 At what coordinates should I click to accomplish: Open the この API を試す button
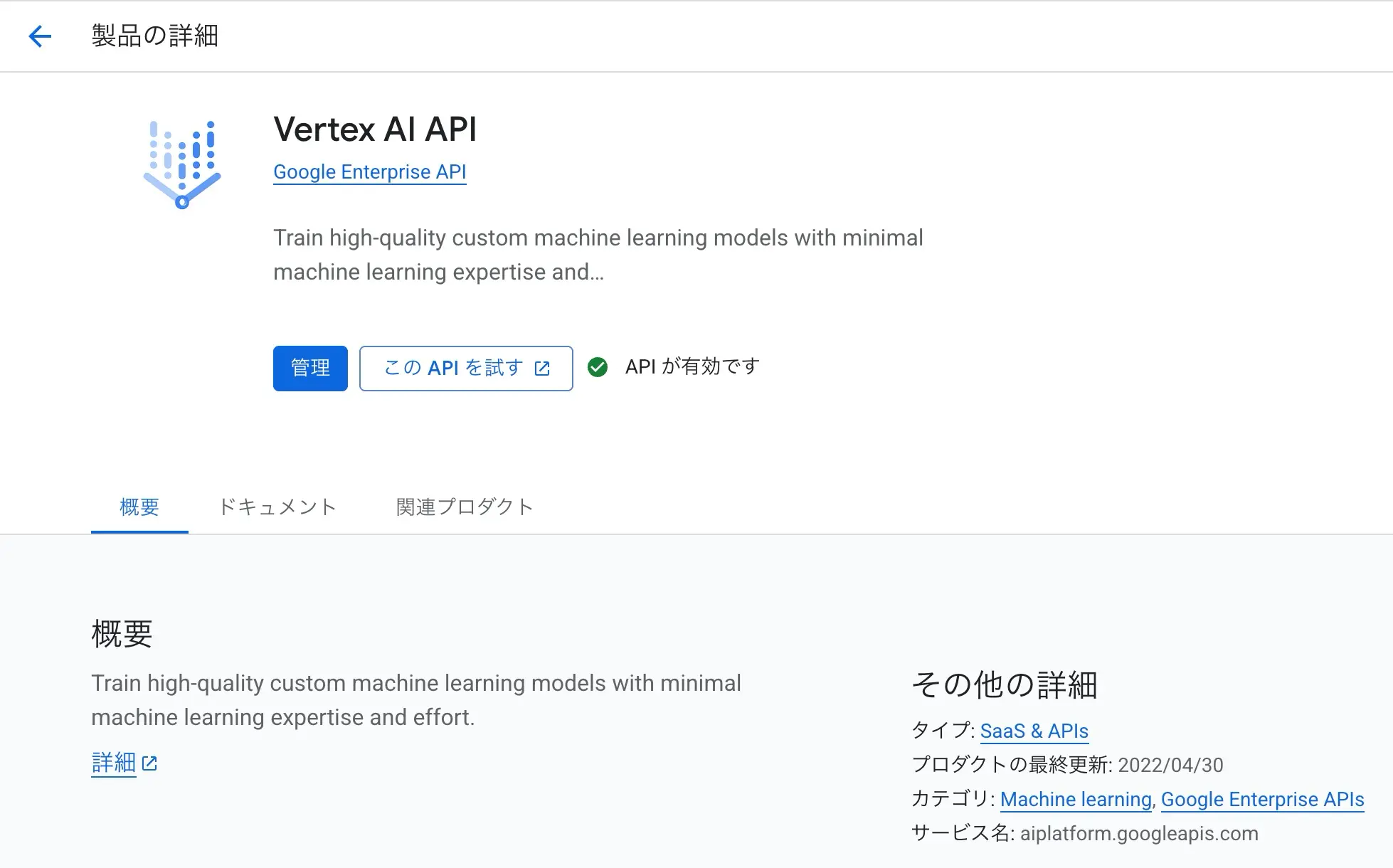[466, 368]
